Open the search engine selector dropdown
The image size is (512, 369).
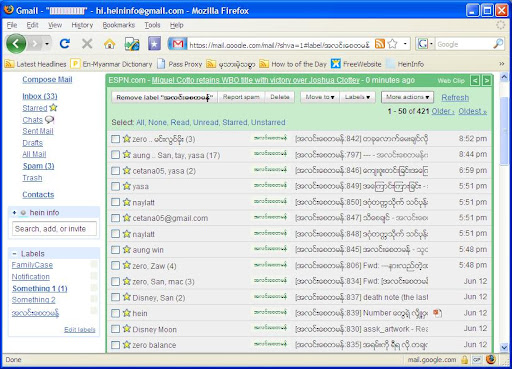(431, 44)
